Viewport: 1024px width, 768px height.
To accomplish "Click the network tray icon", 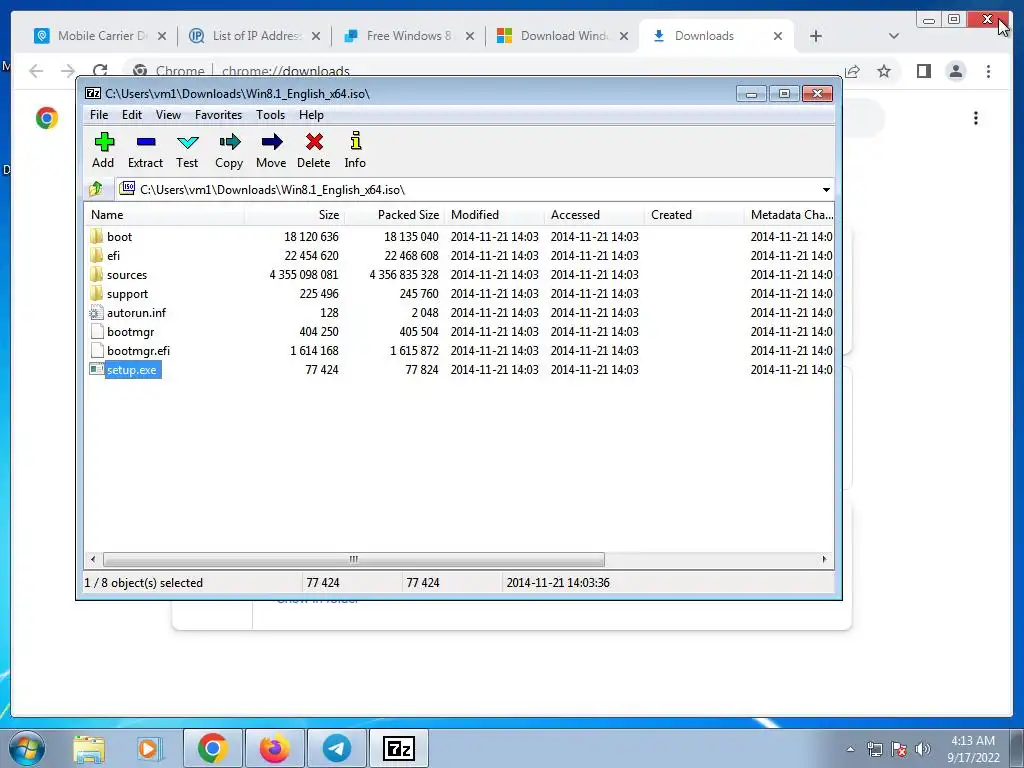I will (x=874, y=749).
